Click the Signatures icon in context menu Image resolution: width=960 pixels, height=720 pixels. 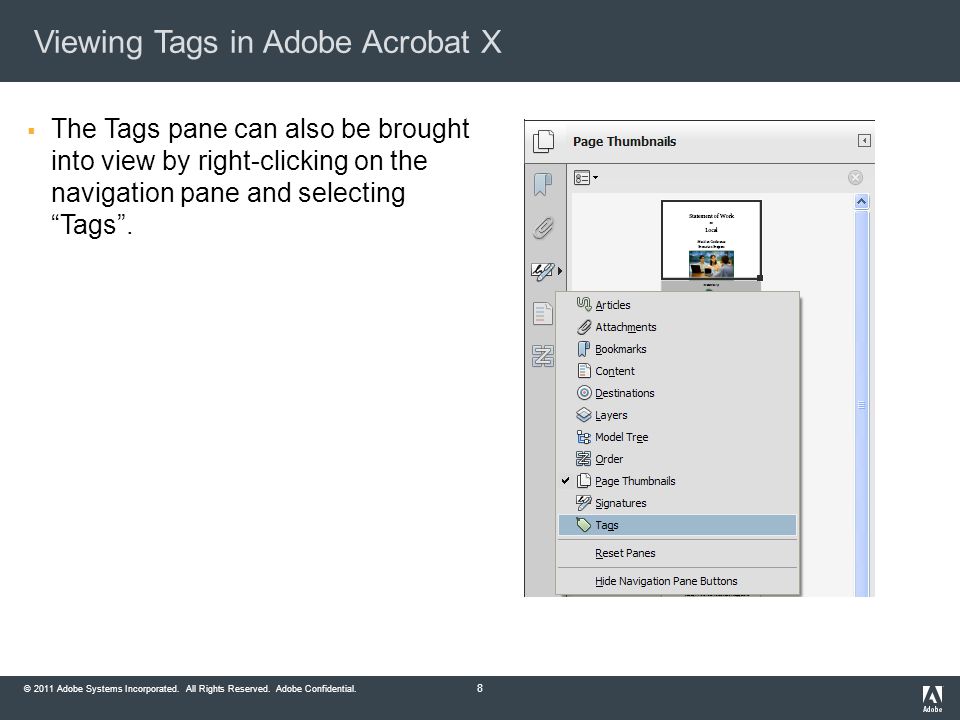pos(583,503)
